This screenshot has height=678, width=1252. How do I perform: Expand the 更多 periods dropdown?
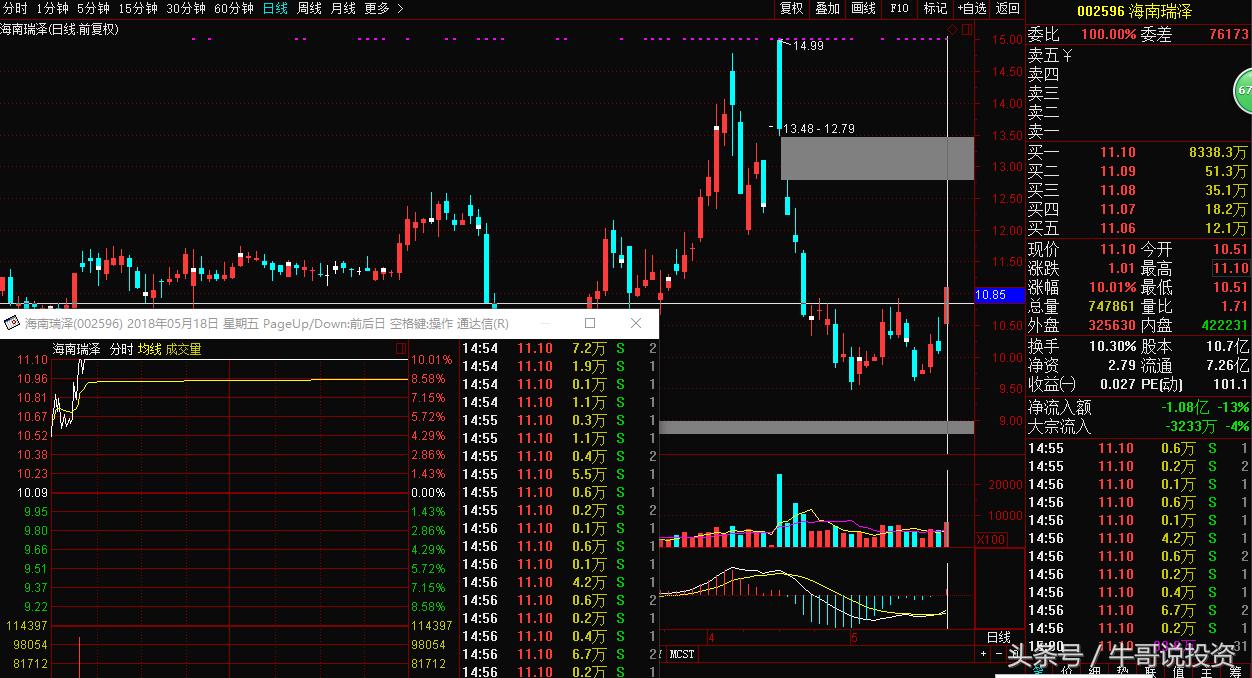(383, 8)
